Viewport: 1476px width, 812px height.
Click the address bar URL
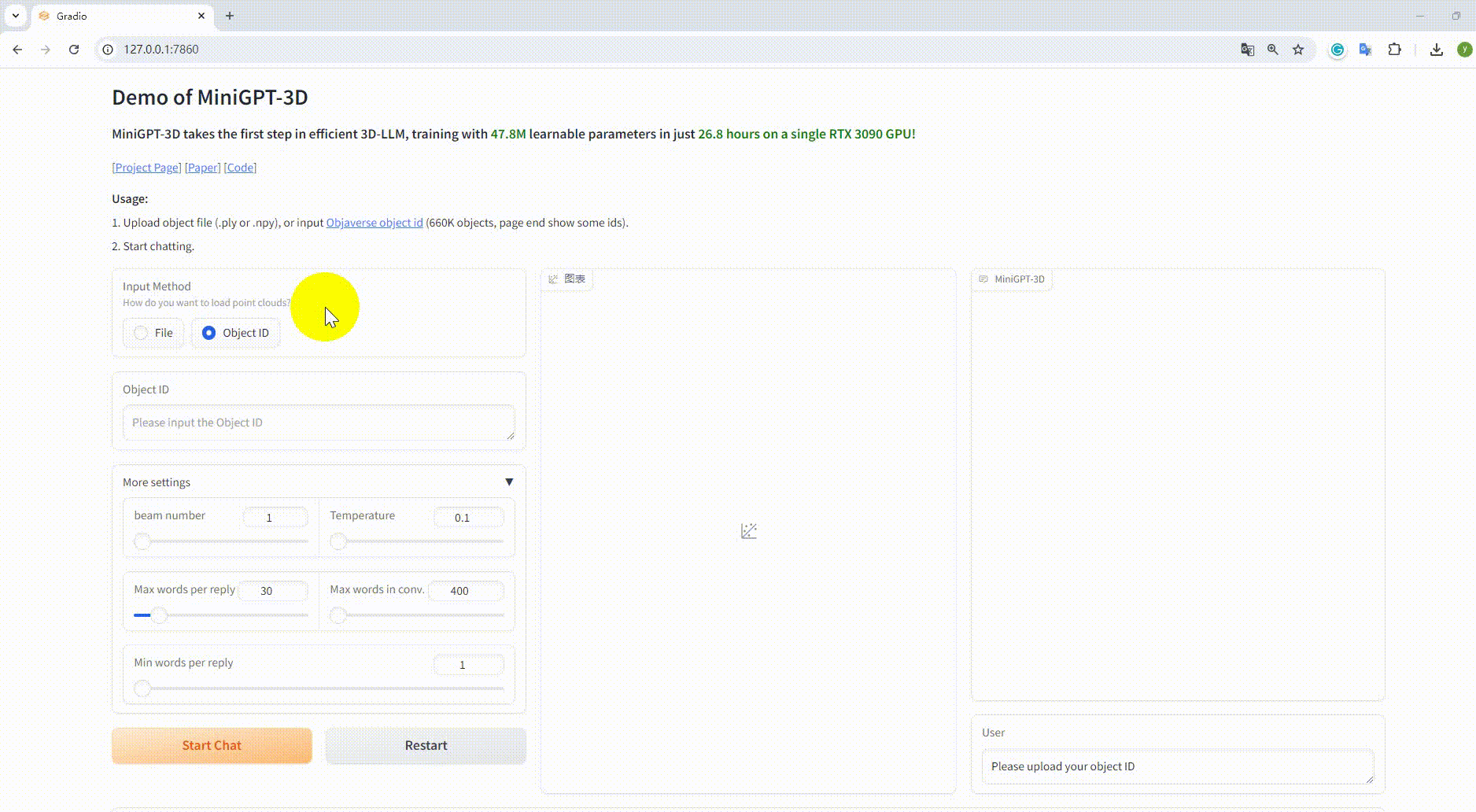click(x=161, y=50)
